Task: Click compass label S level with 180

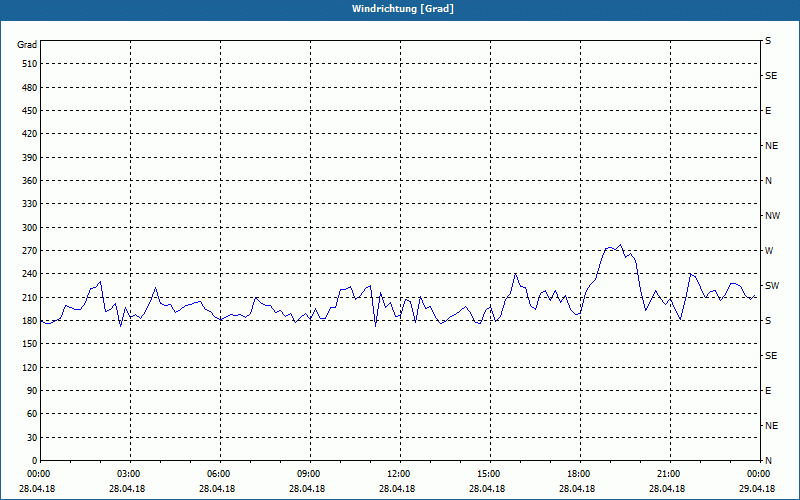Action: (x=768, y=321)
